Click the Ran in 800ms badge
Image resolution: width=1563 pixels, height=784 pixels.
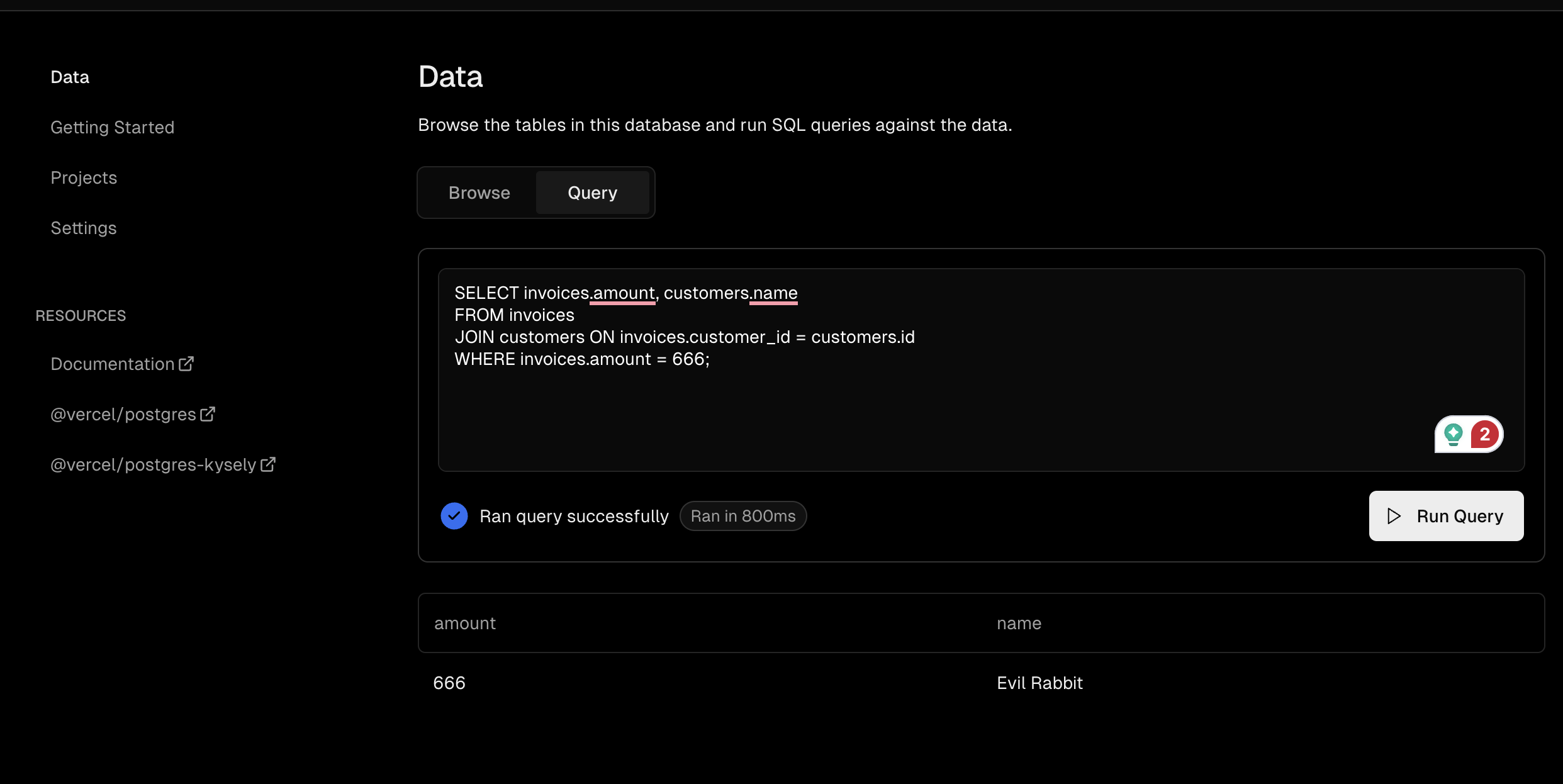click(742, 516)
